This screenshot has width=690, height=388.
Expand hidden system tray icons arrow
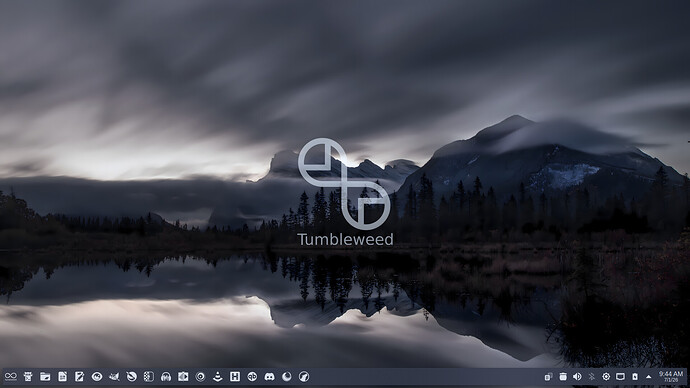pyautogui.click(x=649, y=377)
